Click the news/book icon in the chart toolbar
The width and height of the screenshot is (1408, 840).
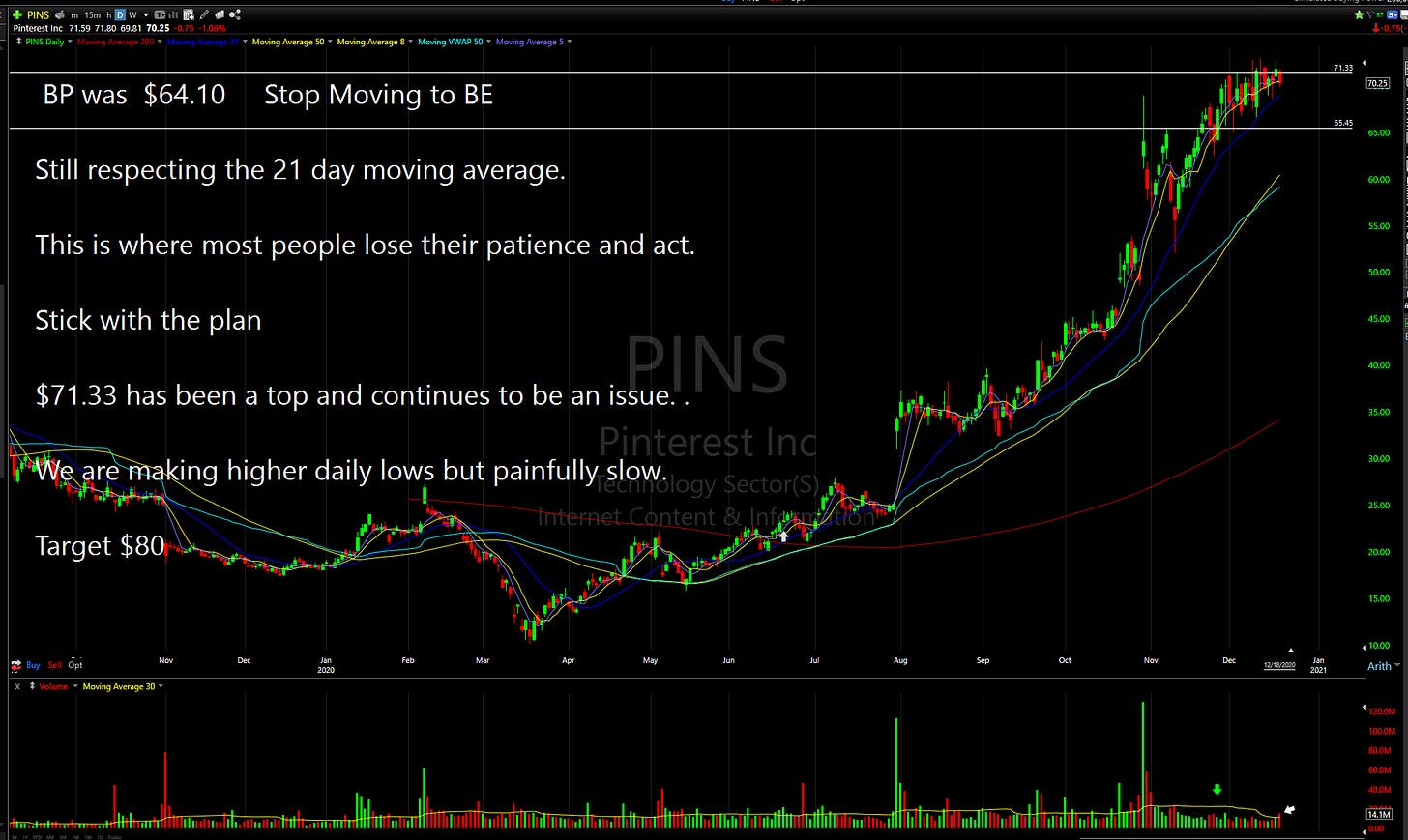[x=220, y=14]
